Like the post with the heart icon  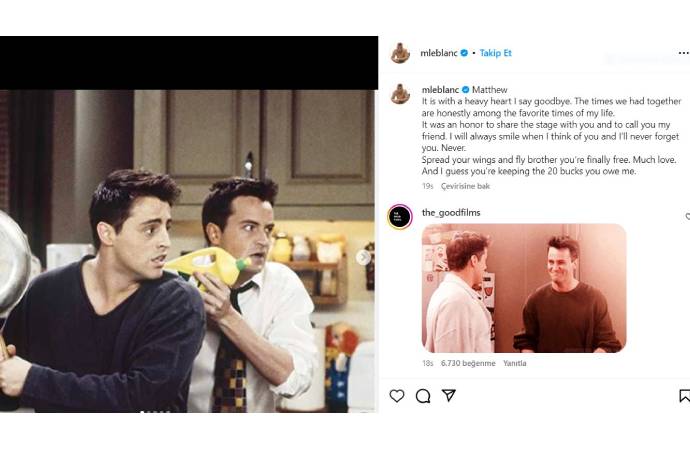[x=397, y=396]
